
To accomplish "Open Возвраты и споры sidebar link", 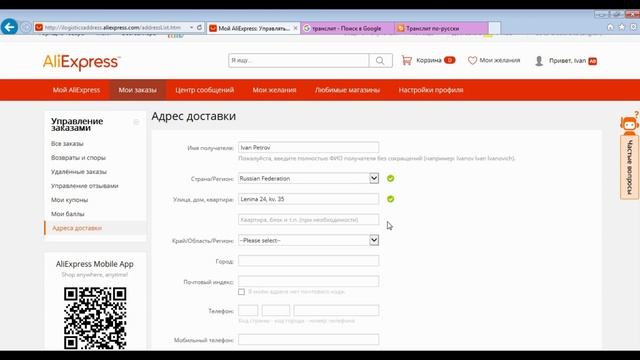I will [78, 158].
